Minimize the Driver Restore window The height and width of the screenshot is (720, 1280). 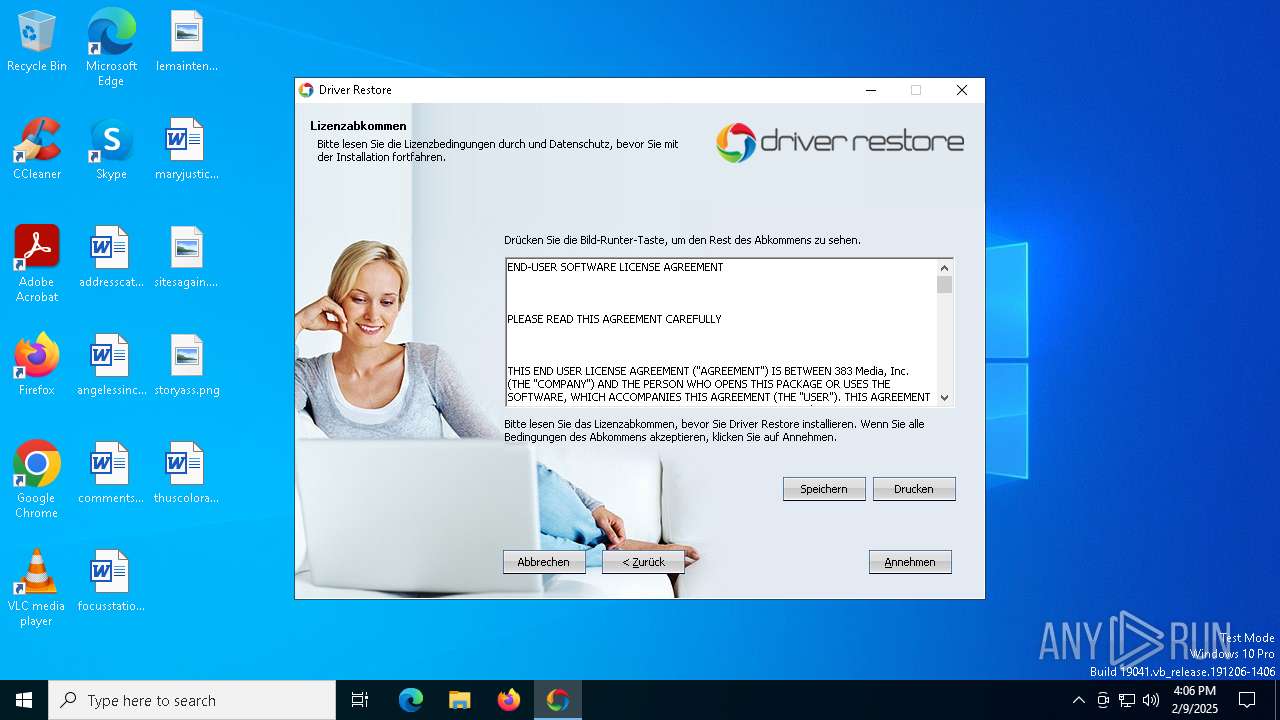pos(871,90)
